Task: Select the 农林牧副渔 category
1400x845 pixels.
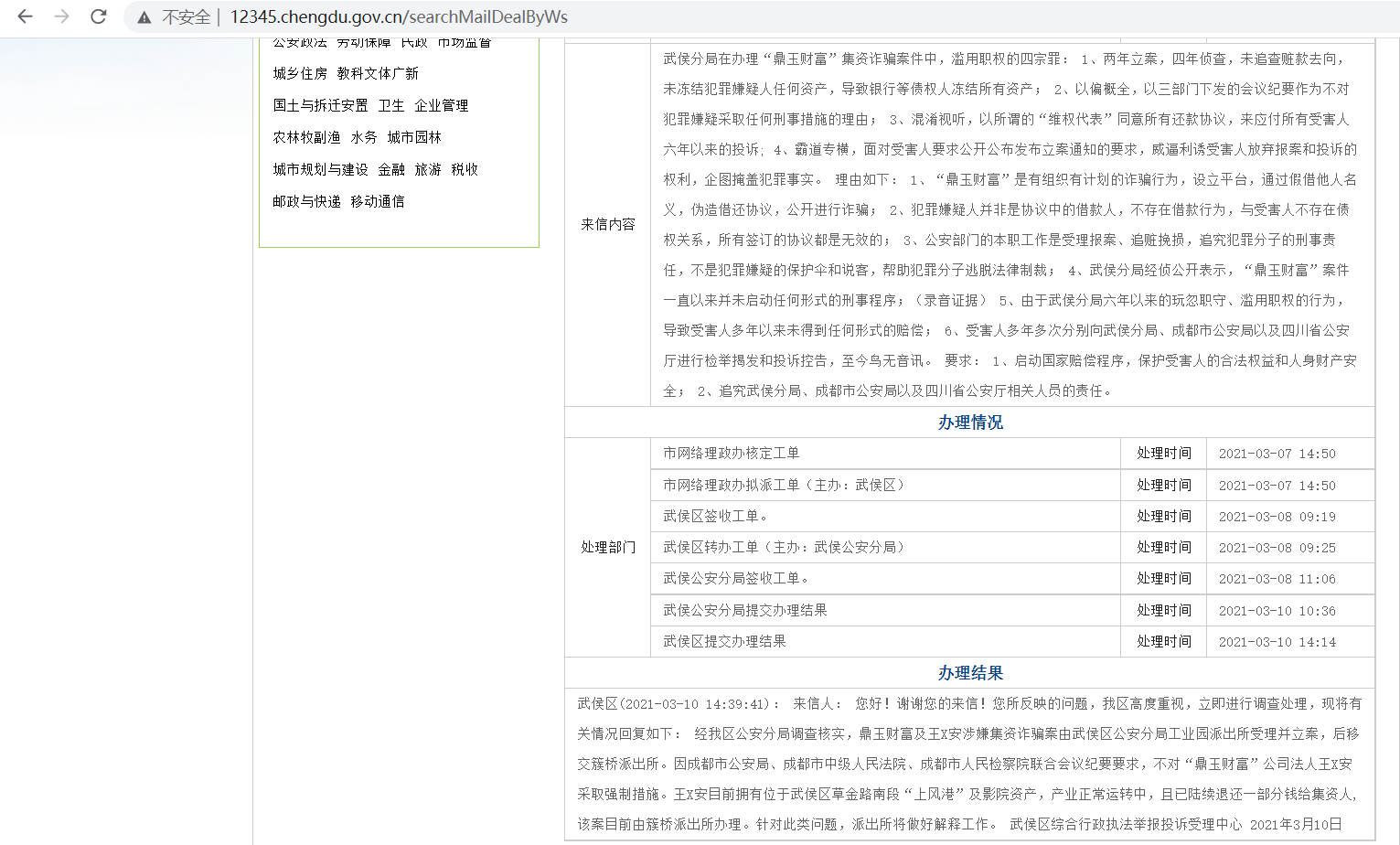Action: [306, 137]
